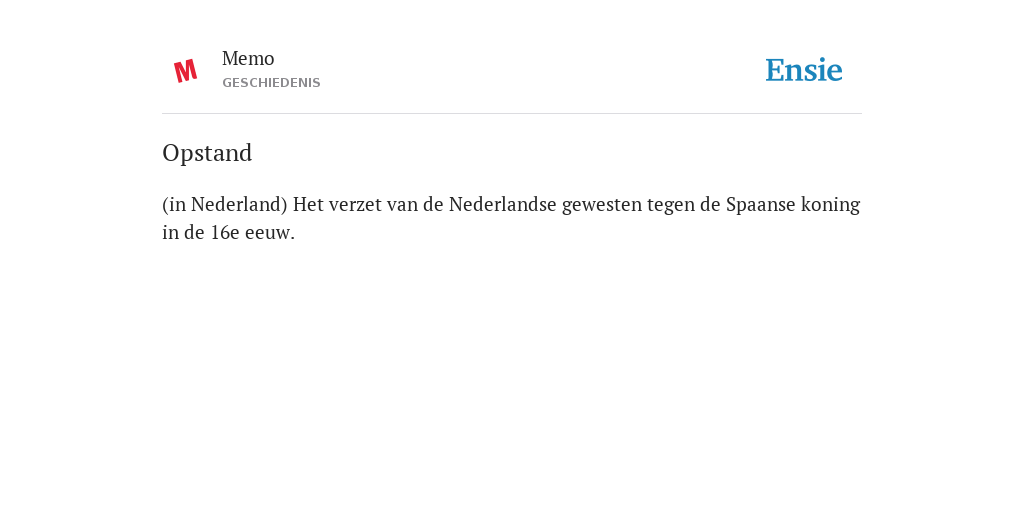Click the horizontal divider below the header
The width and height of the screenshot is (1024, 512).
point(512,114)
